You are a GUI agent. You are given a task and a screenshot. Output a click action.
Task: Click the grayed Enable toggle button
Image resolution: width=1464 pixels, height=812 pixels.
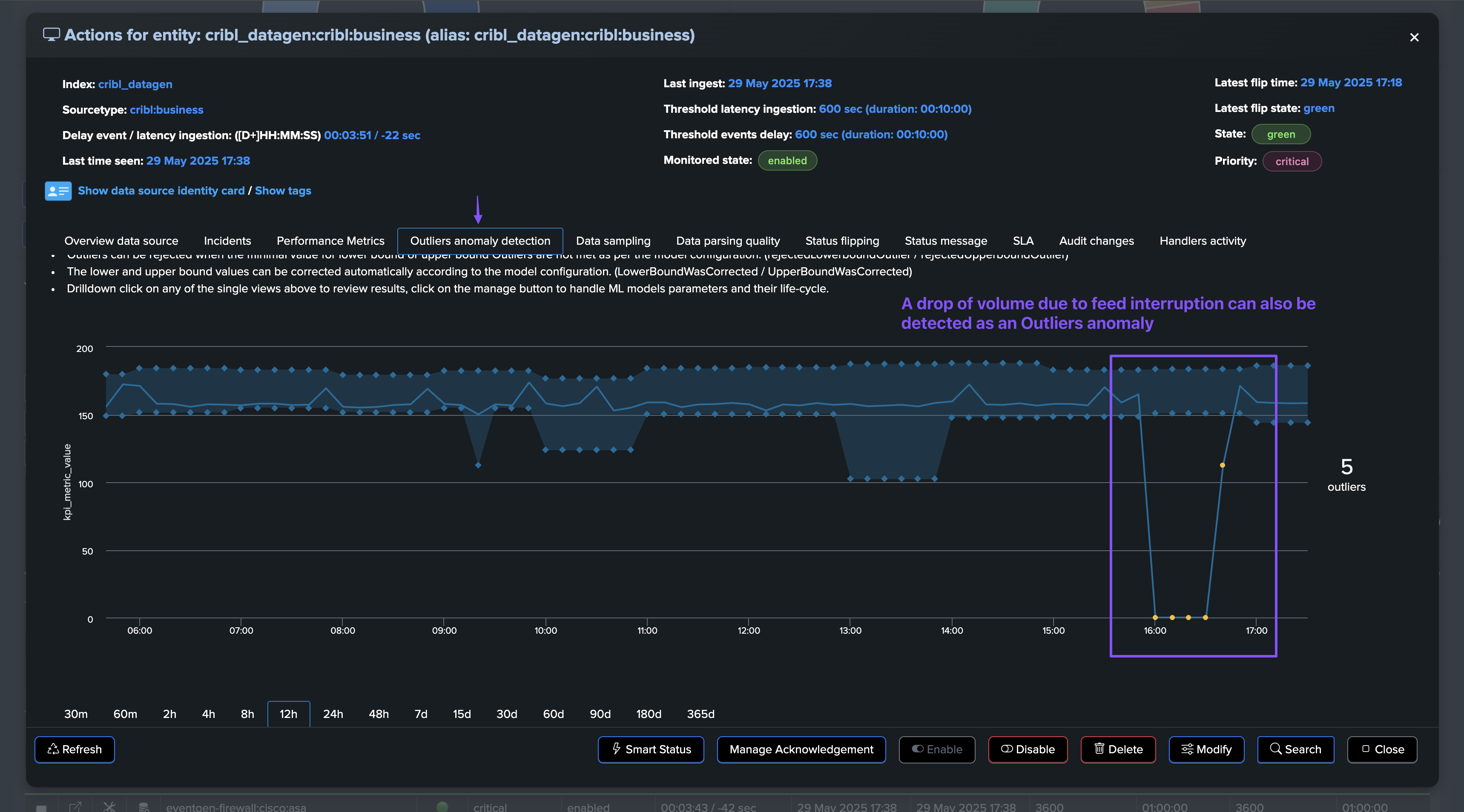coord(936,749)
